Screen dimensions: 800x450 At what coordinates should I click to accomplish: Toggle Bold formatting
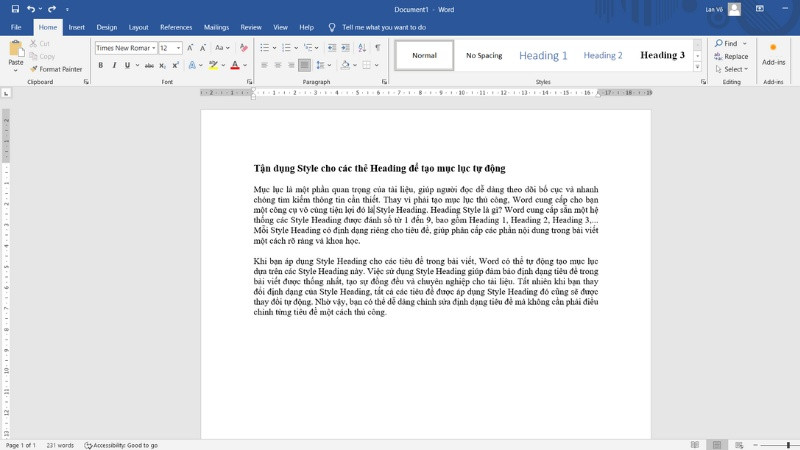click(x=100, y=65)
